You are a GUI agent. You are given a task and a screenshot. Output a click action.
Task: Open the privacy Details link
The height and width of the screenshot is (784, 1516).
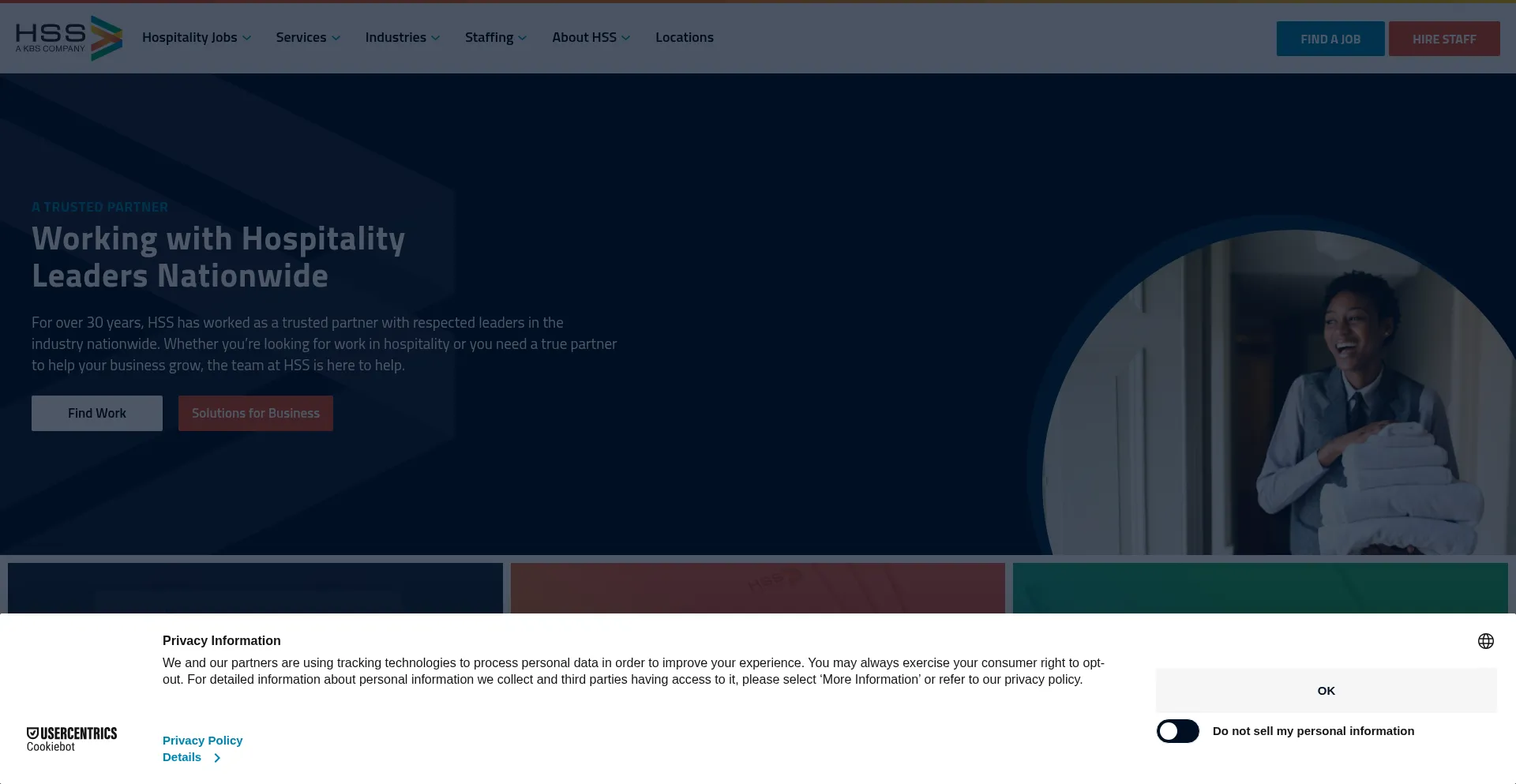tap(182, 757)
